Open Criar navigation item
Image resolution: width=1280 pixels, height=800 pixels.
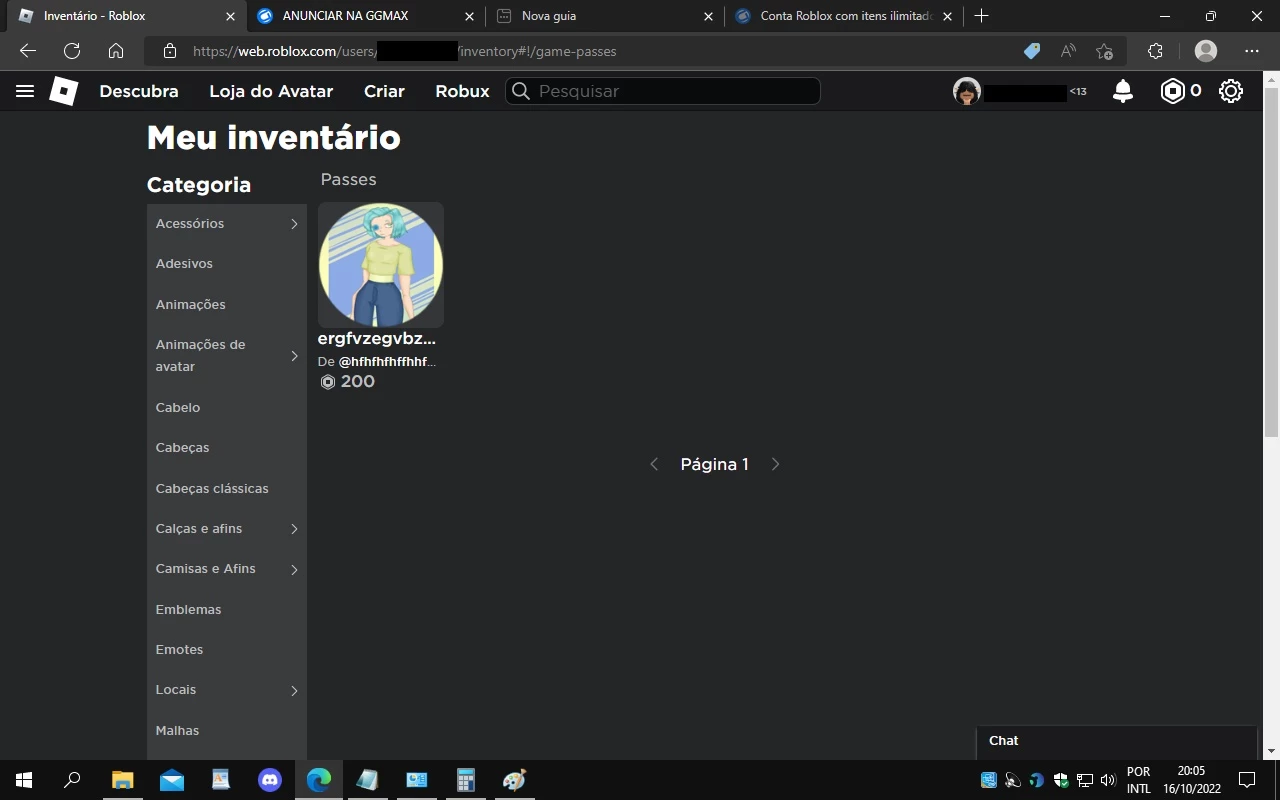pyautogui.click(x=384, y=91)
